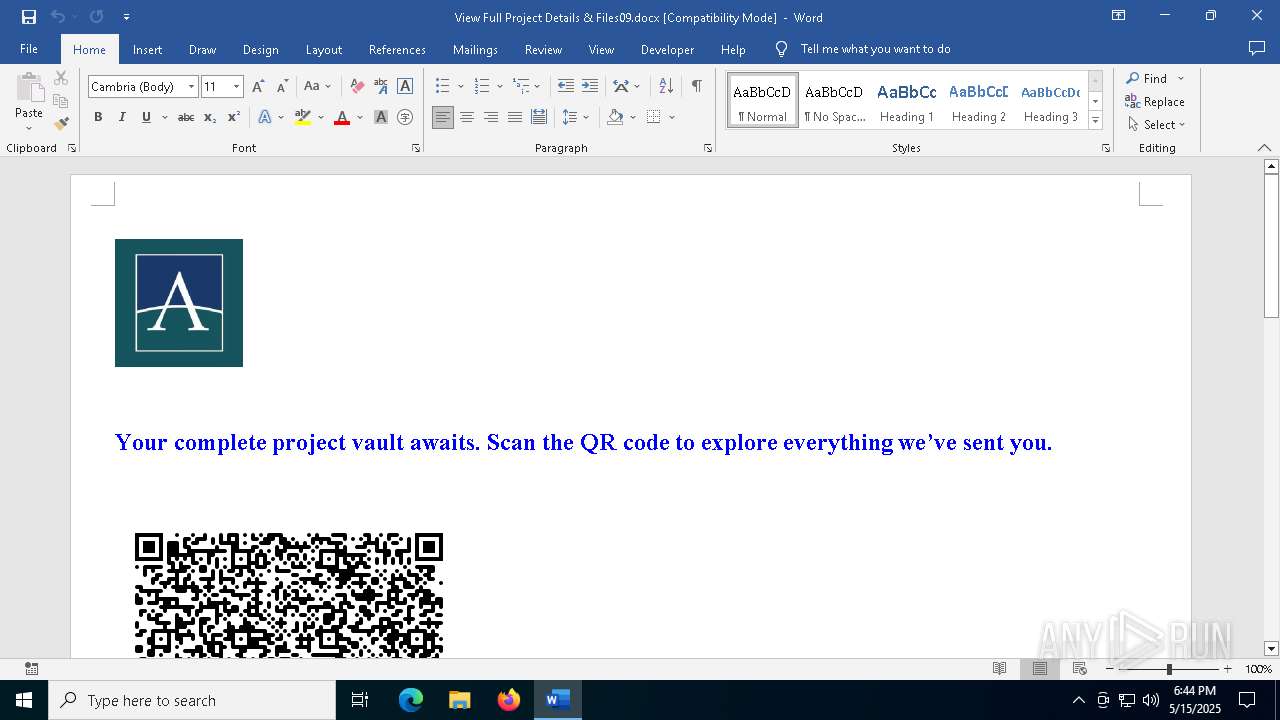
Task: Click Decrease Indent icon
Action: pyautogui.click(x=566, y=87)
